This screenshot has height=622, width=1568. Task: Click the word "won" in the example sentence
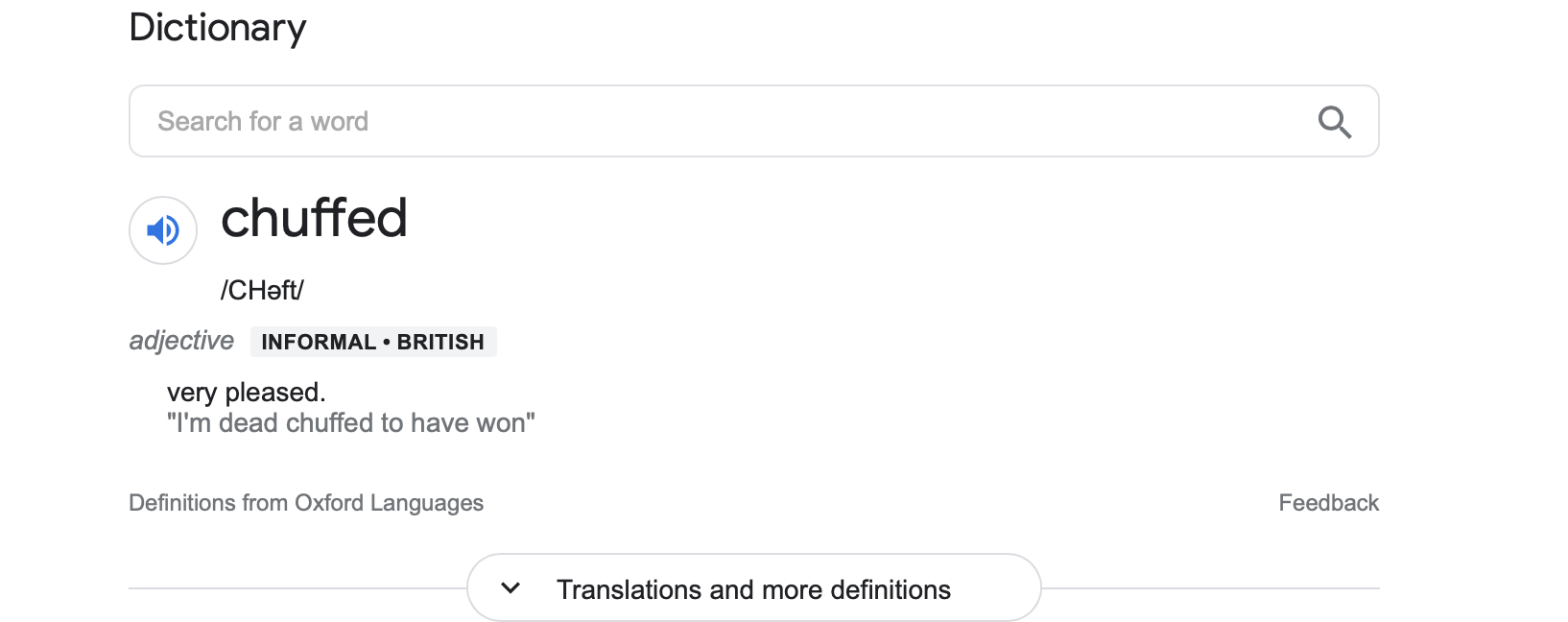(x=501, y=423)
